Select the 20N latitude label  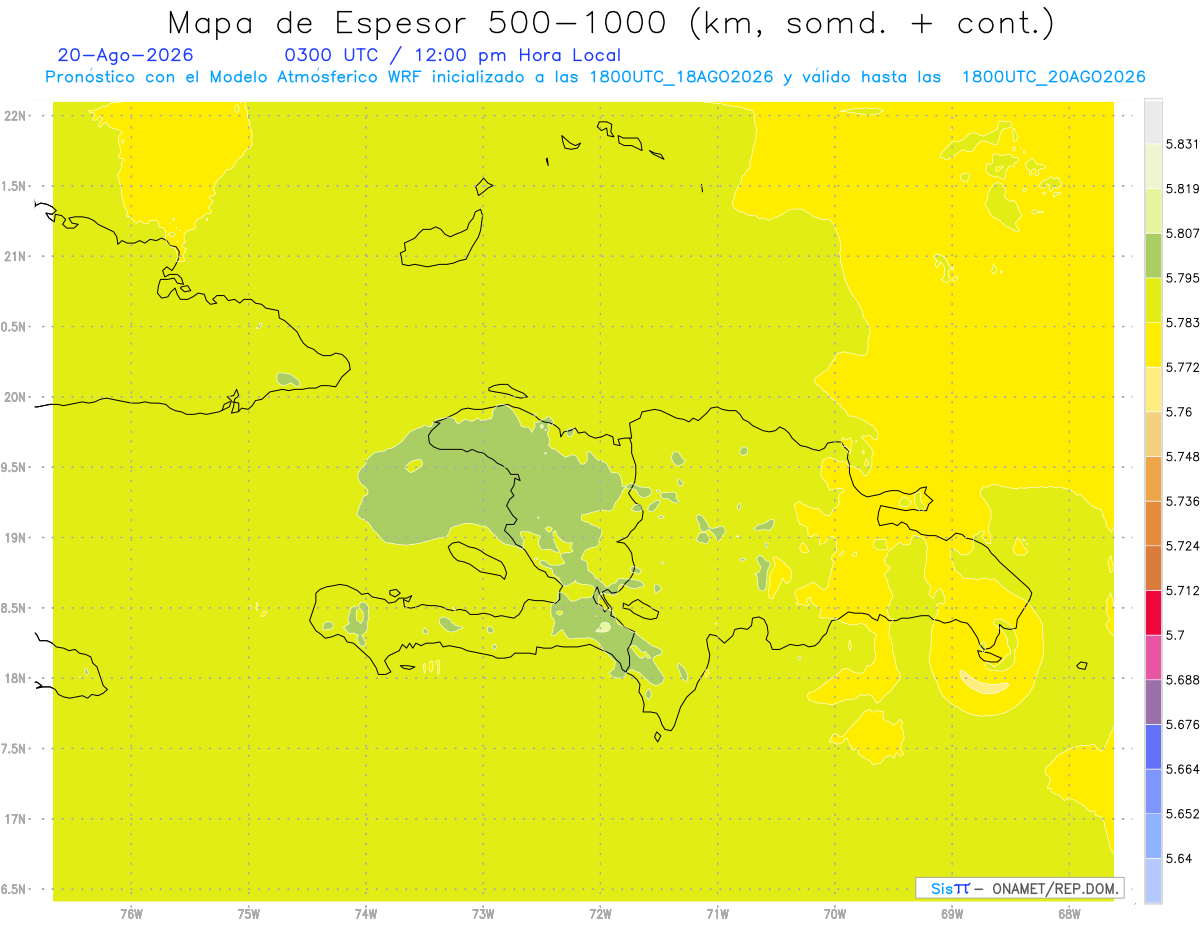click(x=17, y=397)
